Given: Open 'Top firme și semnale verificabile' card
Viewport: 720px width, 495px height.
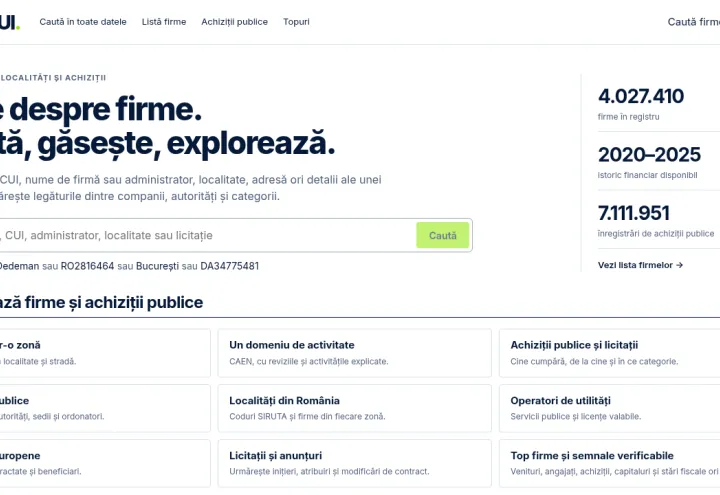Looking at the screenshot, I should coord(609,463).
